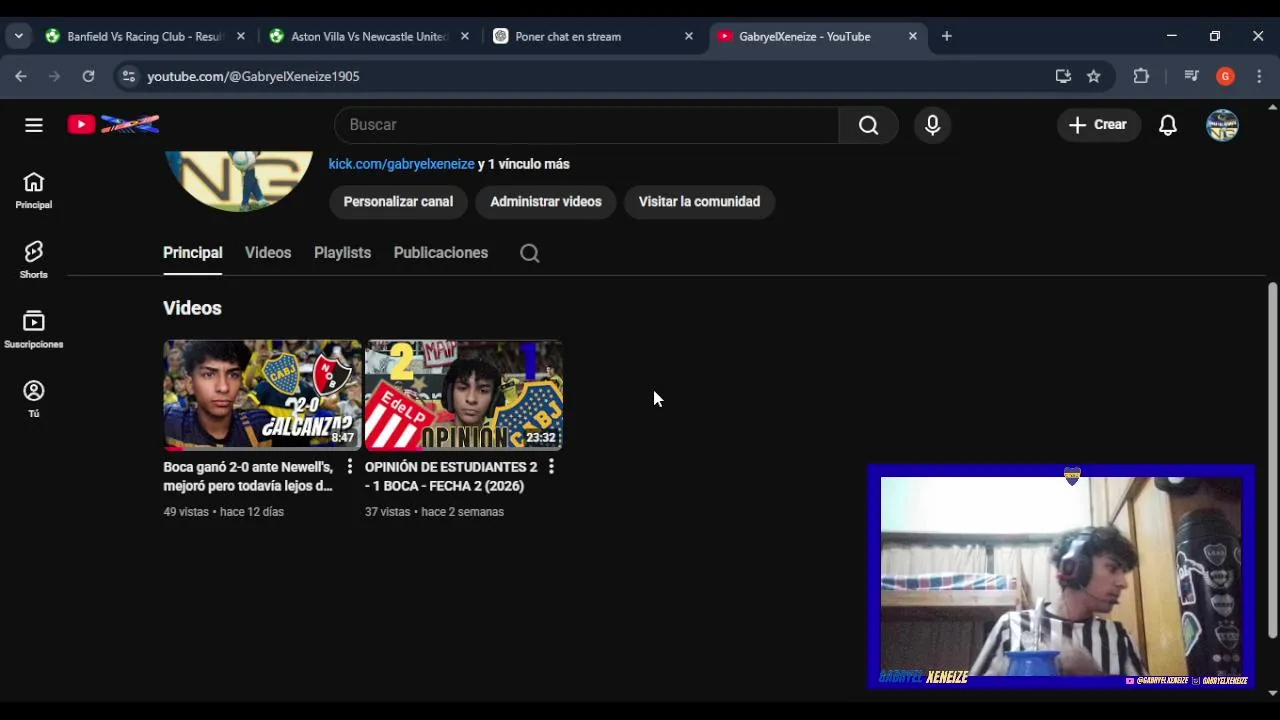Go back in browser history
Viewport: 1280px width, 720px height.
tap(21, 76)
